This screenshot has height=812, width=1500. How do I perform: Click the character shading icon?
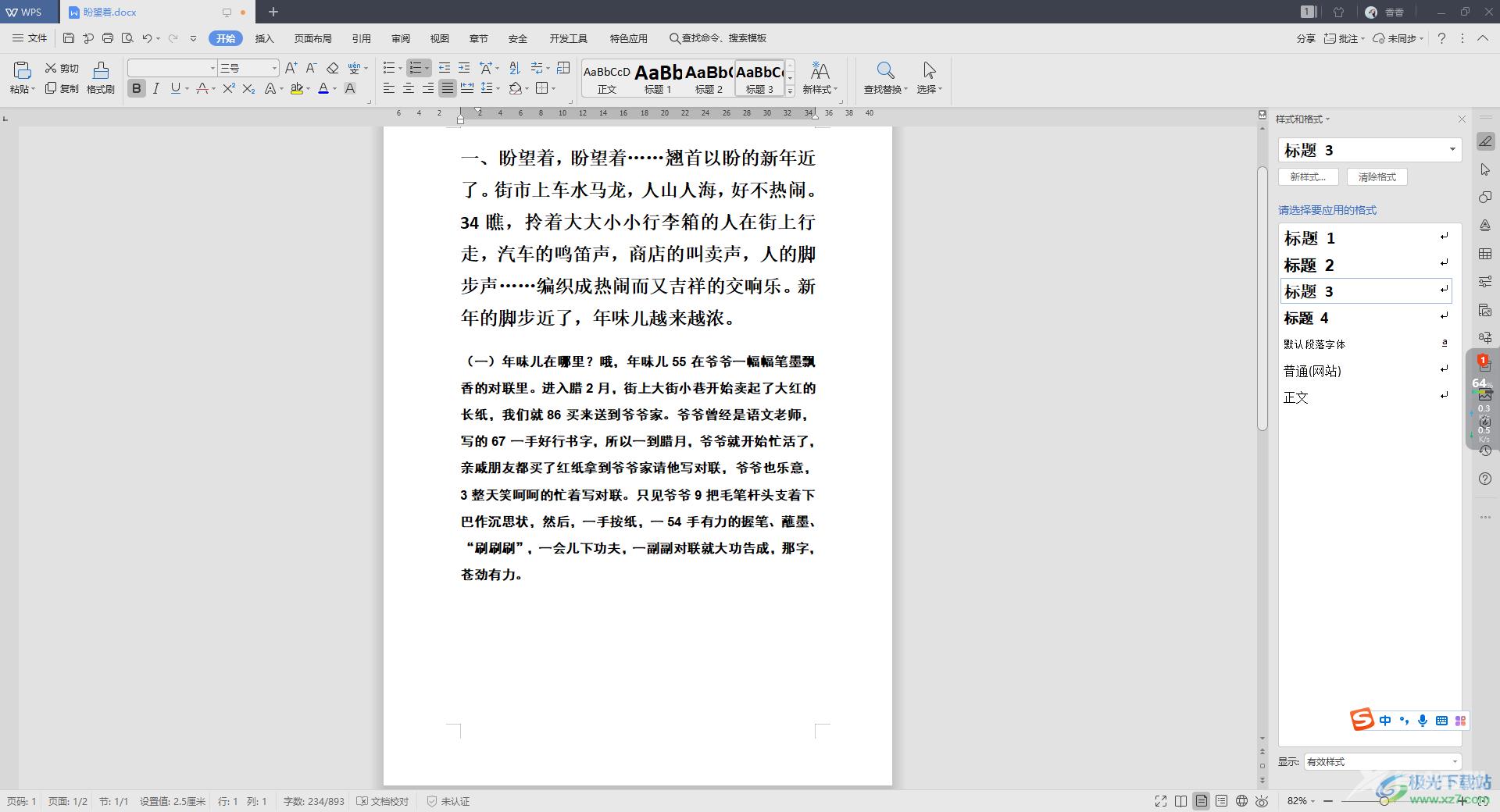pos(350,89)
